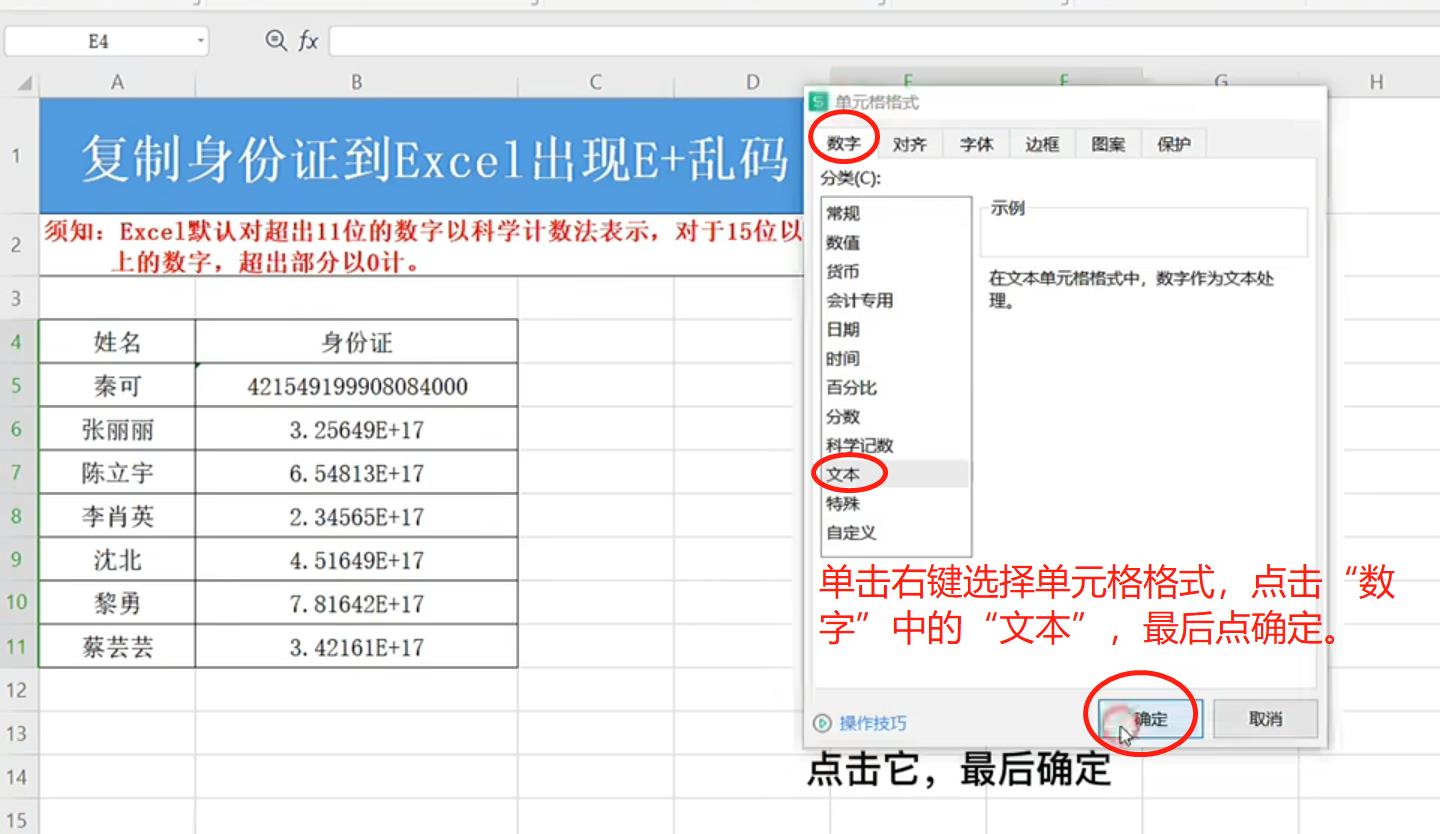Select 数值 in the category list
Image resolution: width=1440 pixels, height=834 pixels.
[x=895, y=242]
